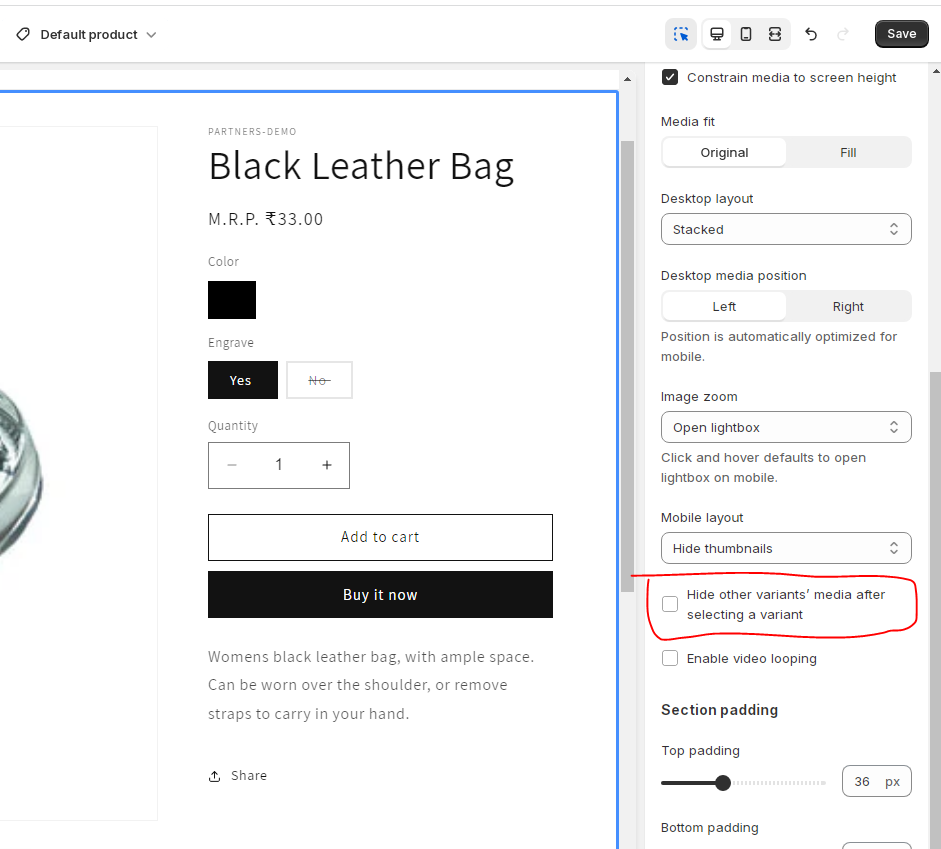Increase quantity with the plus icon
The width and height of the screenshot is (941, 849).
(326, 465)
